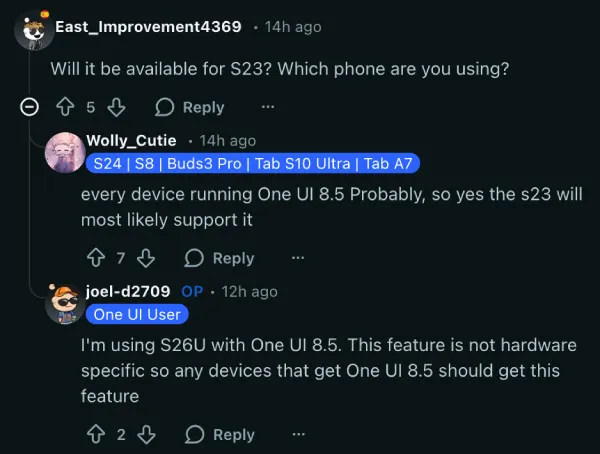Upvote East_Improvement4369's comment
This screenshot has height=454, width=600.
point(67,107)
